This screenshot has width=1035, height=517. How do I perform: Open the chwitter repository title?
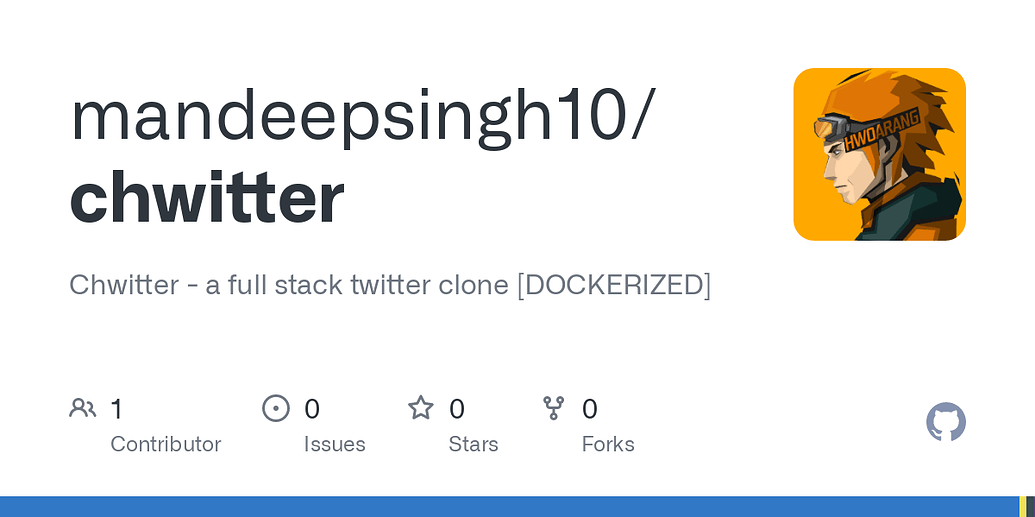click(x=207, y=197)
